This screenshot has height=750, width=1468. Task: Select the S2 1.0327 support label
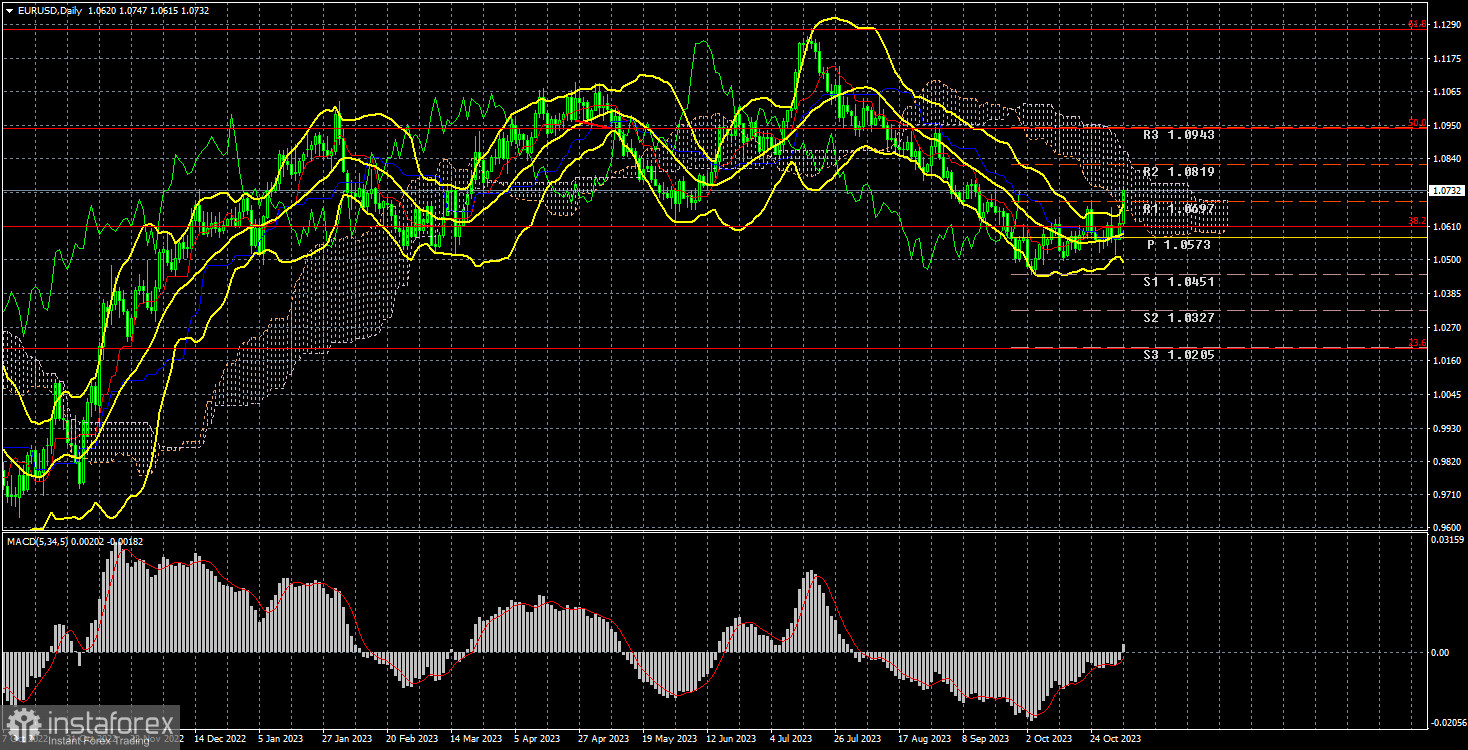click(x=1180, y=318)
